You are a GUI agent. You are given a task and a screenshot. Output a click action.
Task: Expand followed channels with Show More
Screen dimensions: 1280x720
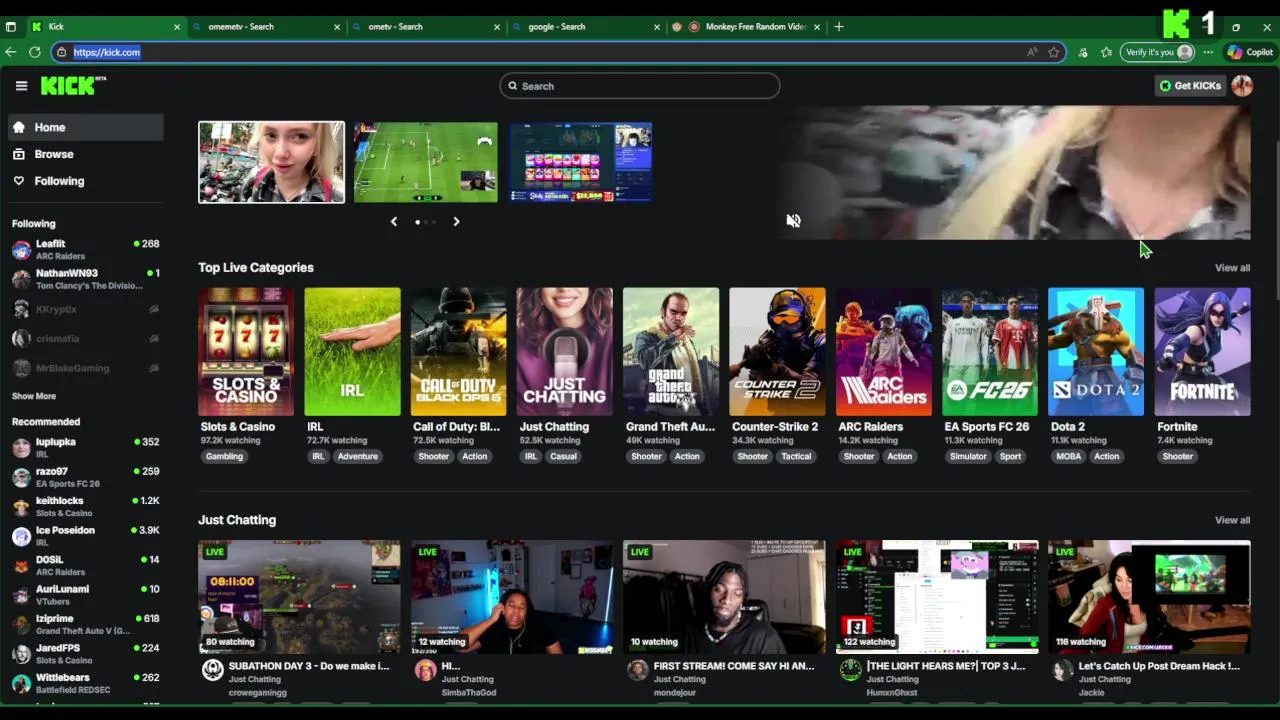pyautogui.click(x=34, y=396)
